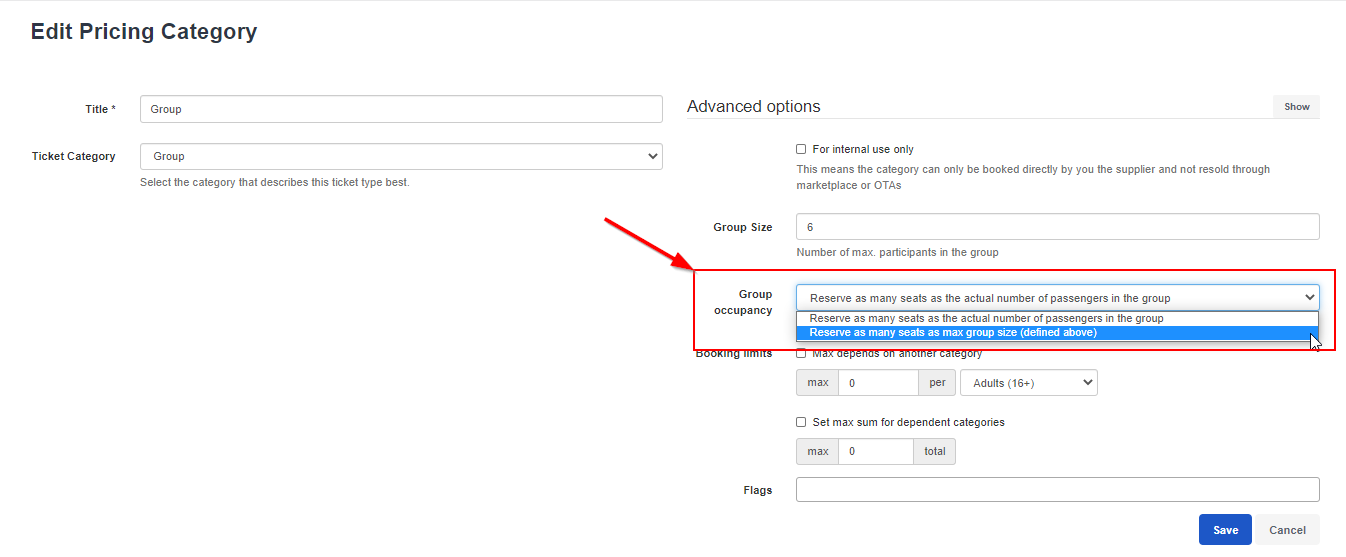This screenshot has width=1346, height=557.
Task: Save the pricing category
Action: coord(1225,530)
